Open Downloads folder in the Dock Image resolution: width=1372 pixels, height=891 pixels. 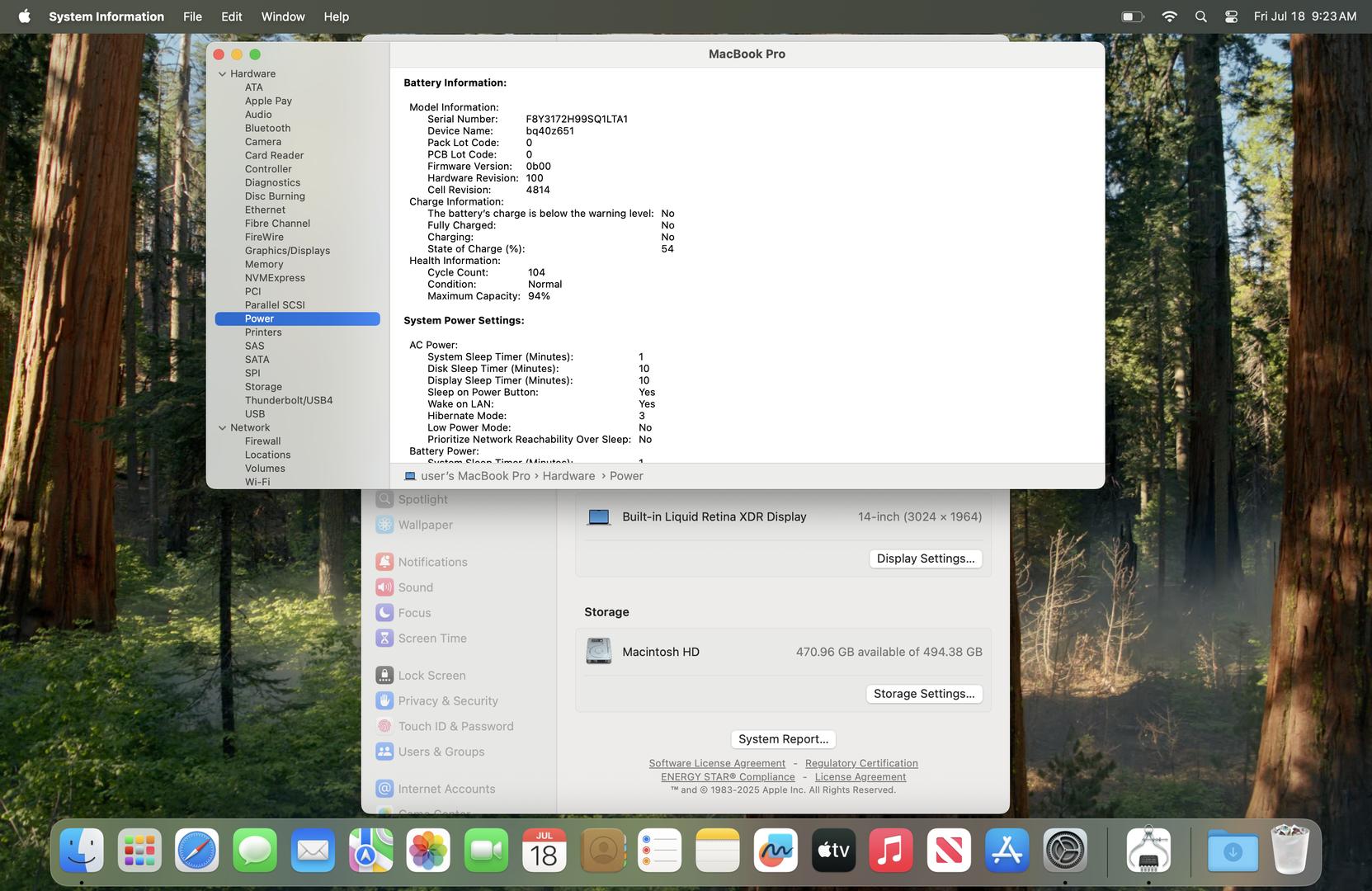click(x=1233, y=851)
